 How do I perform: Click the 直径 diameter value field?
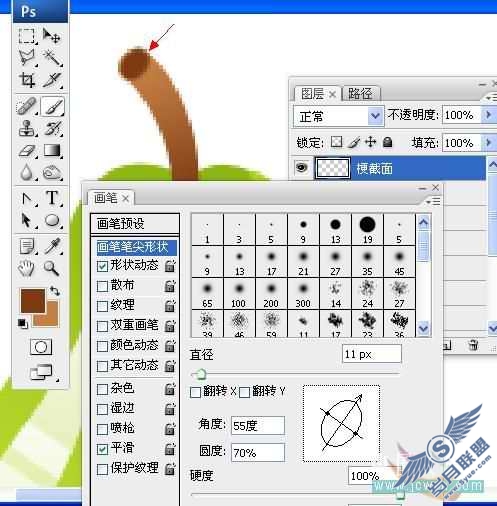pyautogui.click(x=372, y=354)
